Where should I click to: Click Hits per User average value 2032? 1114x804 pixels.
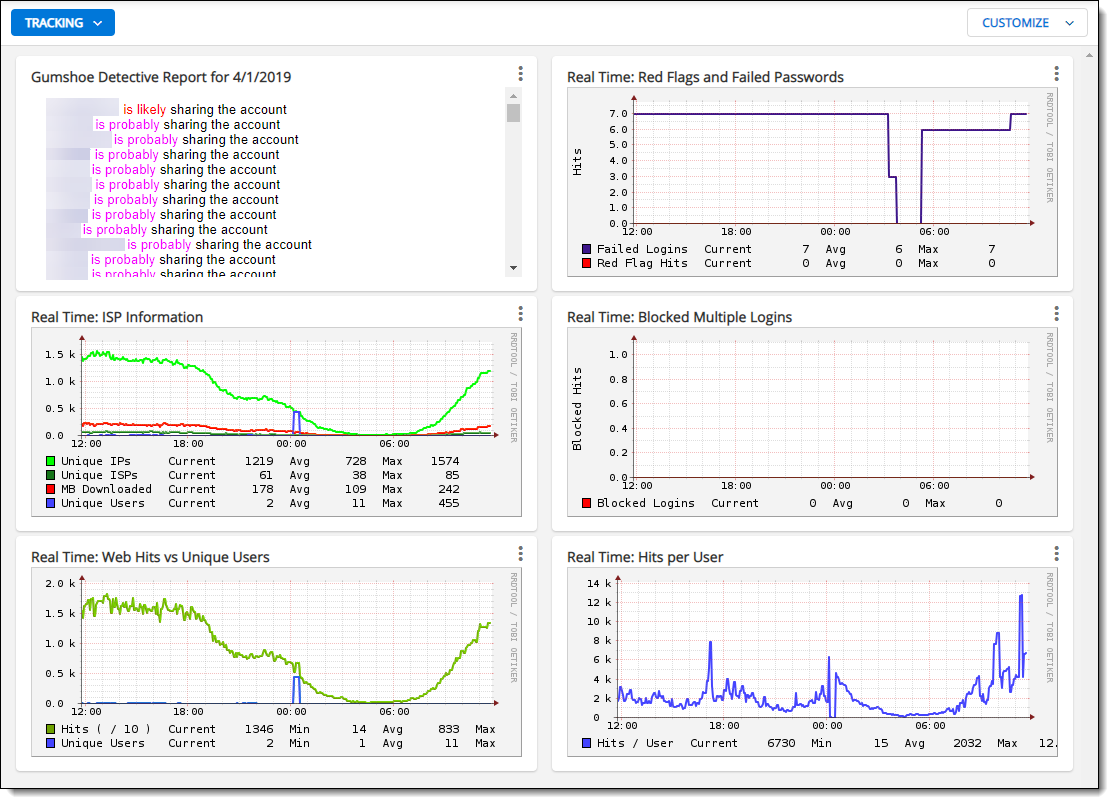pyautogui.click(x=968, y=744)
